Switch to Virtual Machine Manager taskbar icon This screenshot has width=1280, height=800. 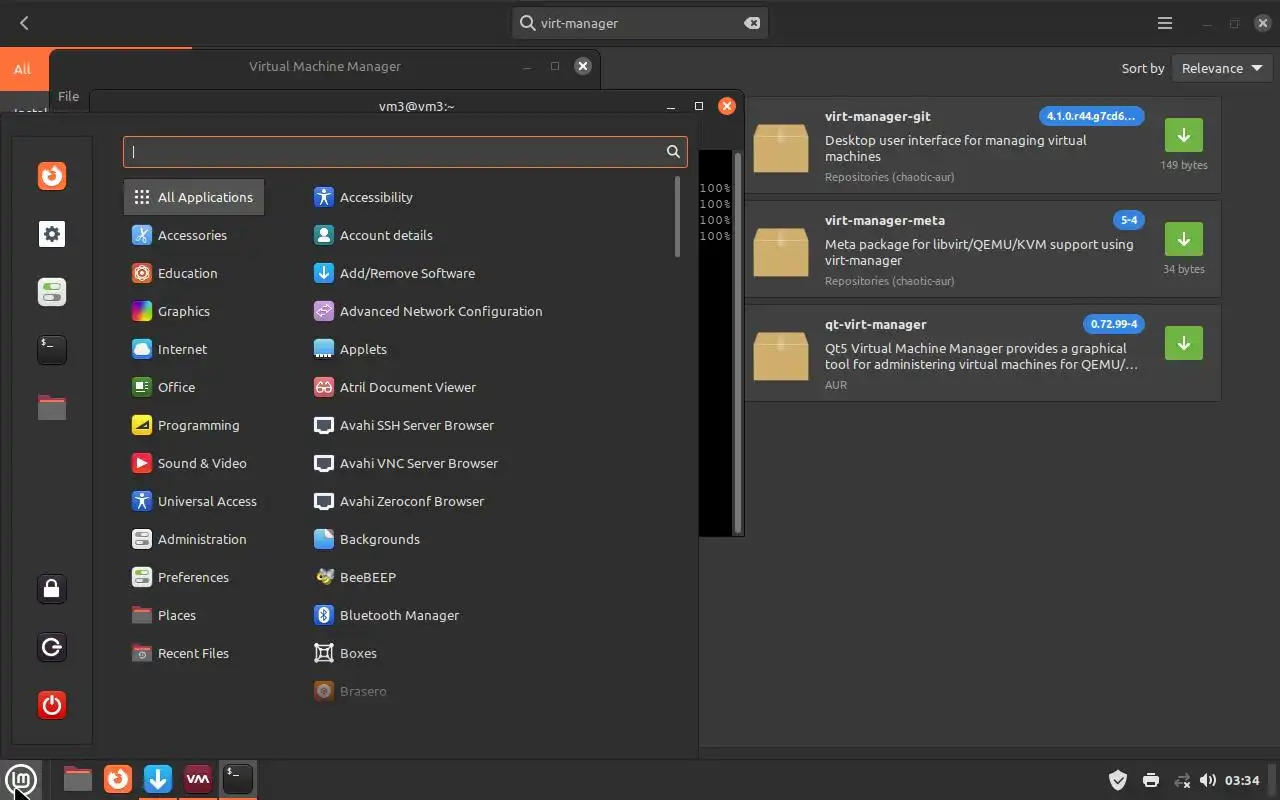198,778
